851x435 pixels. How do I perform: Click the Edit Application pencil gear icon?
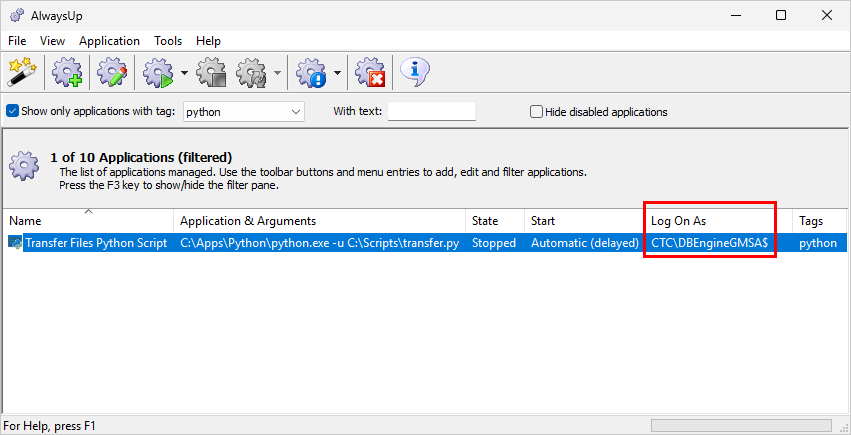112,72
